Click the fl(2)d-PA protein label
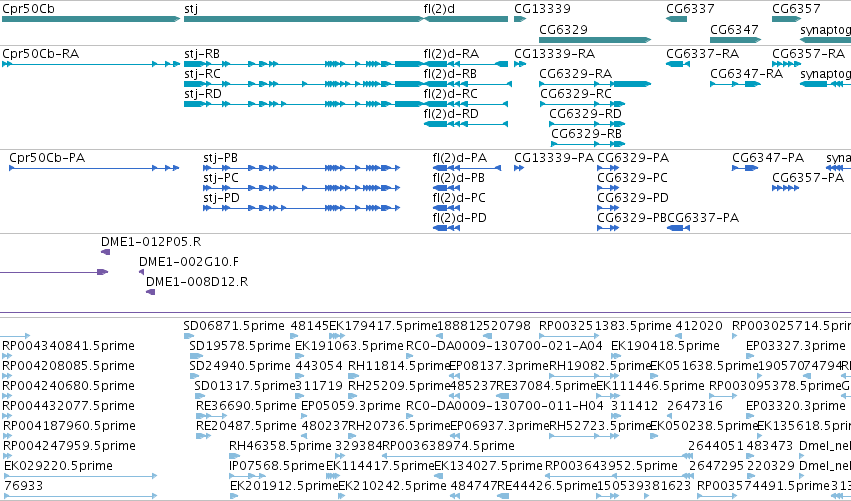This screenshot has height=501, width=851. (460, 158)
